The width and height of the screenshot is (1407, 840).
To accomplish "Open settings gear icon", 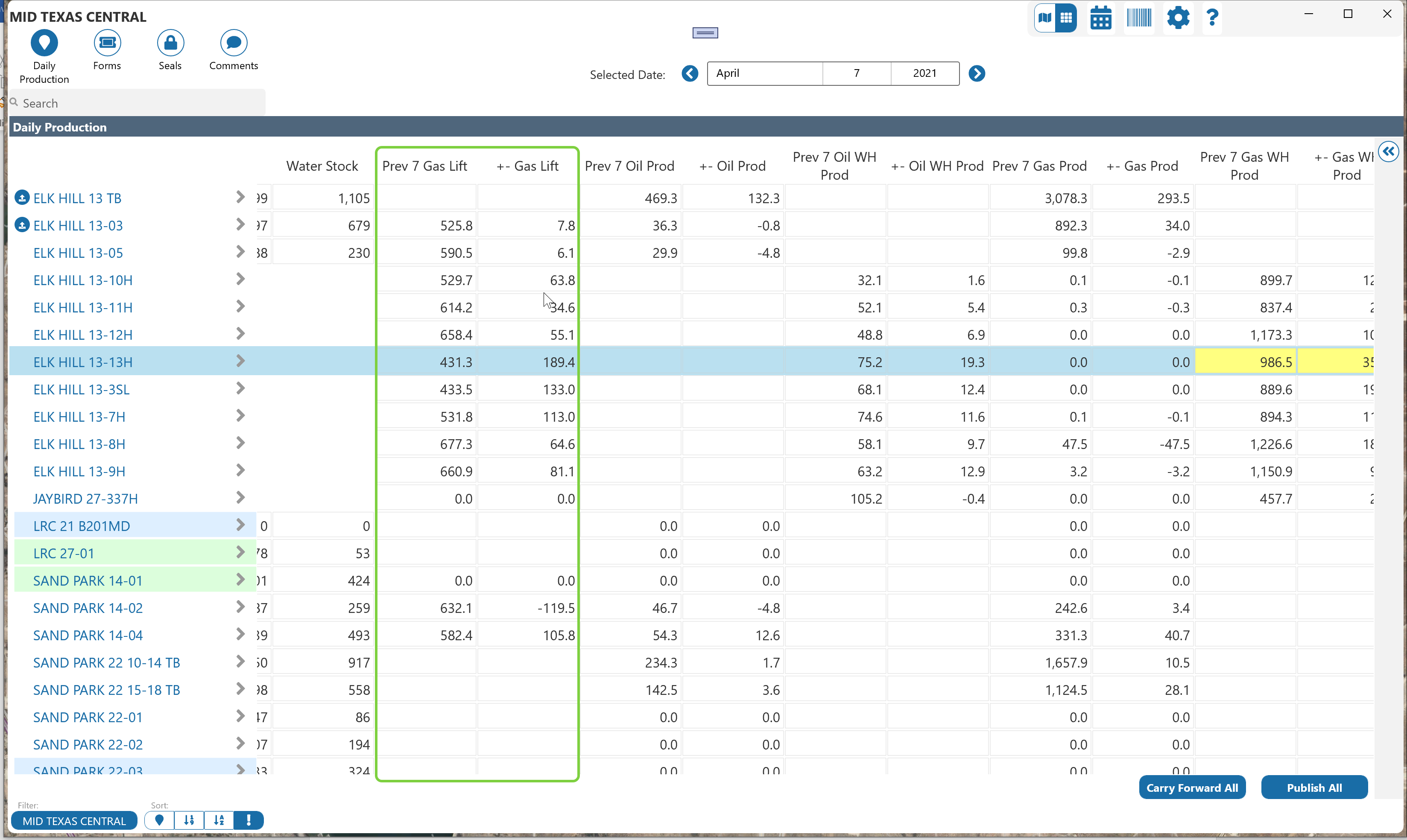I will (x=1178, y=18).
